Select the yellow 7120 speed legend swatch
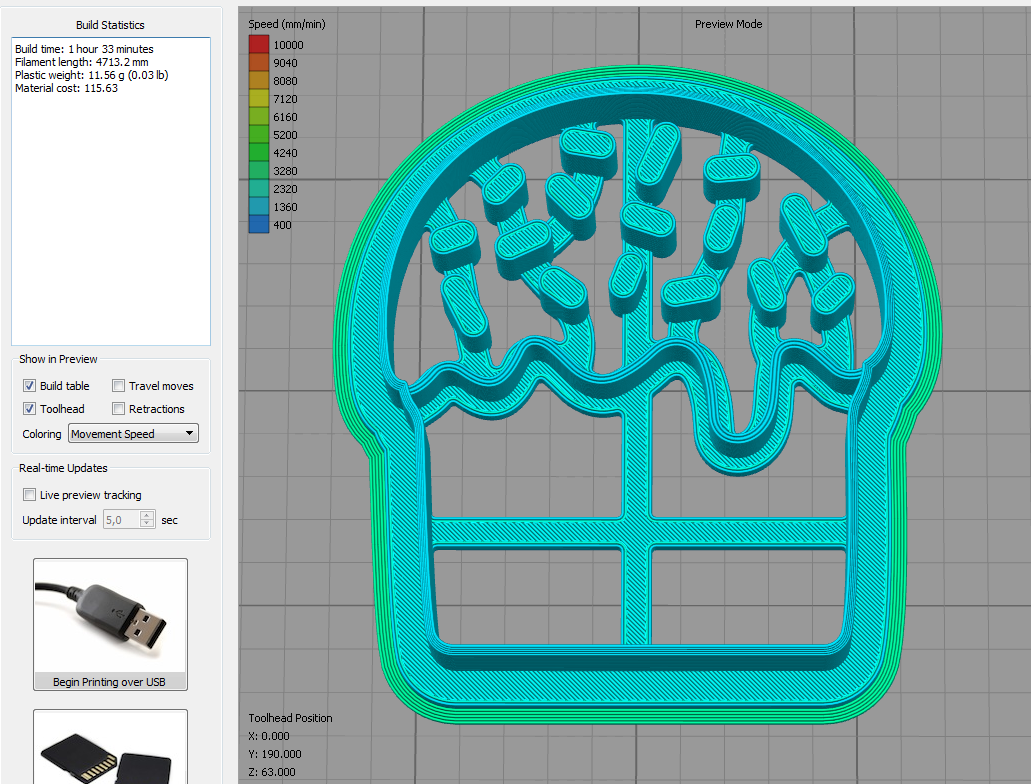Image resolution: width=1031 pixels, height=784 pixels. coord(259,99)
